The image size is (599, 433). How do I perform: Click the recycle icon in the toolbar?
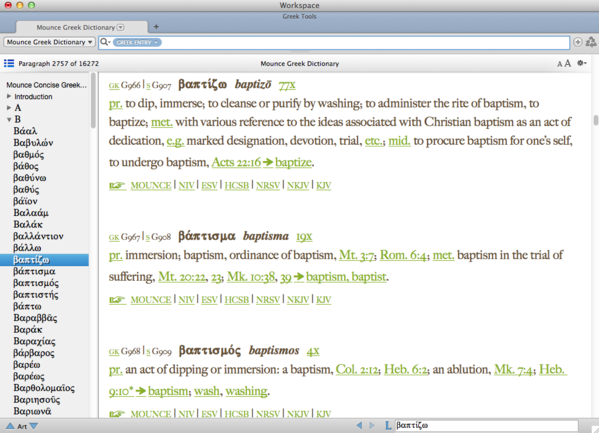592,42
